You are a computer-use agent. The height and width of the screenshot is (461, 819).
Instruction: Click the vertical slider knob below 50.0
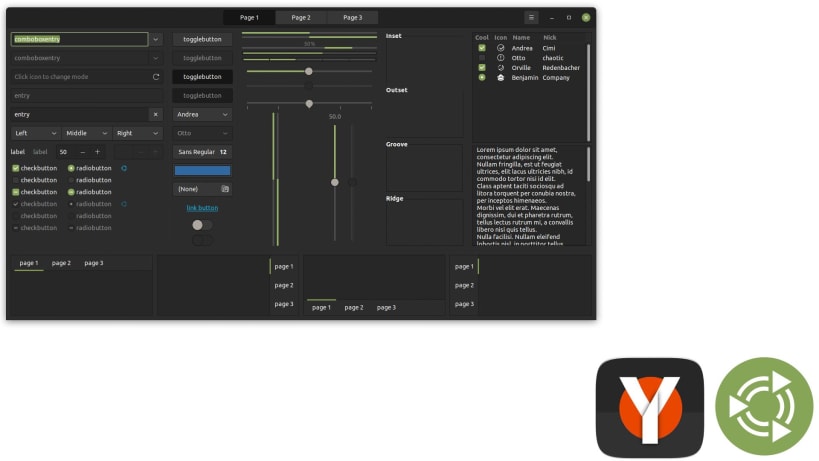[335, 182]
